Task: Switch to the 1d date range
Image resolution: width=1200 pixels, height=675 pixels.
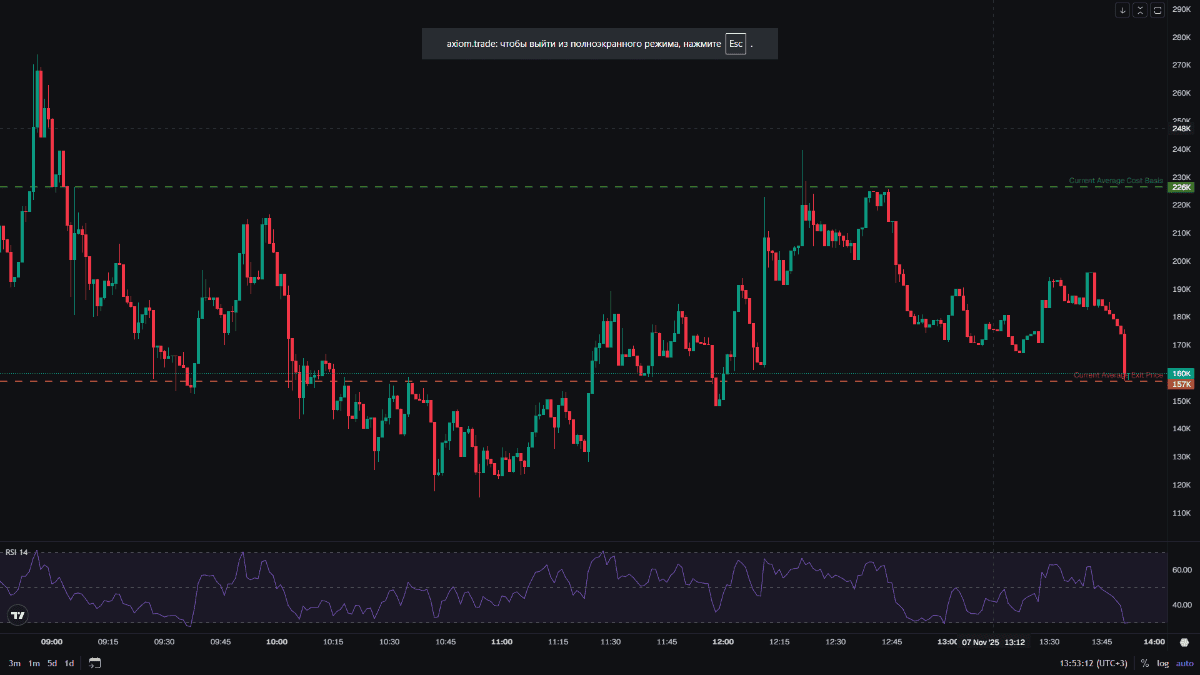Action: pyautogui.click(x=69, y=663)
